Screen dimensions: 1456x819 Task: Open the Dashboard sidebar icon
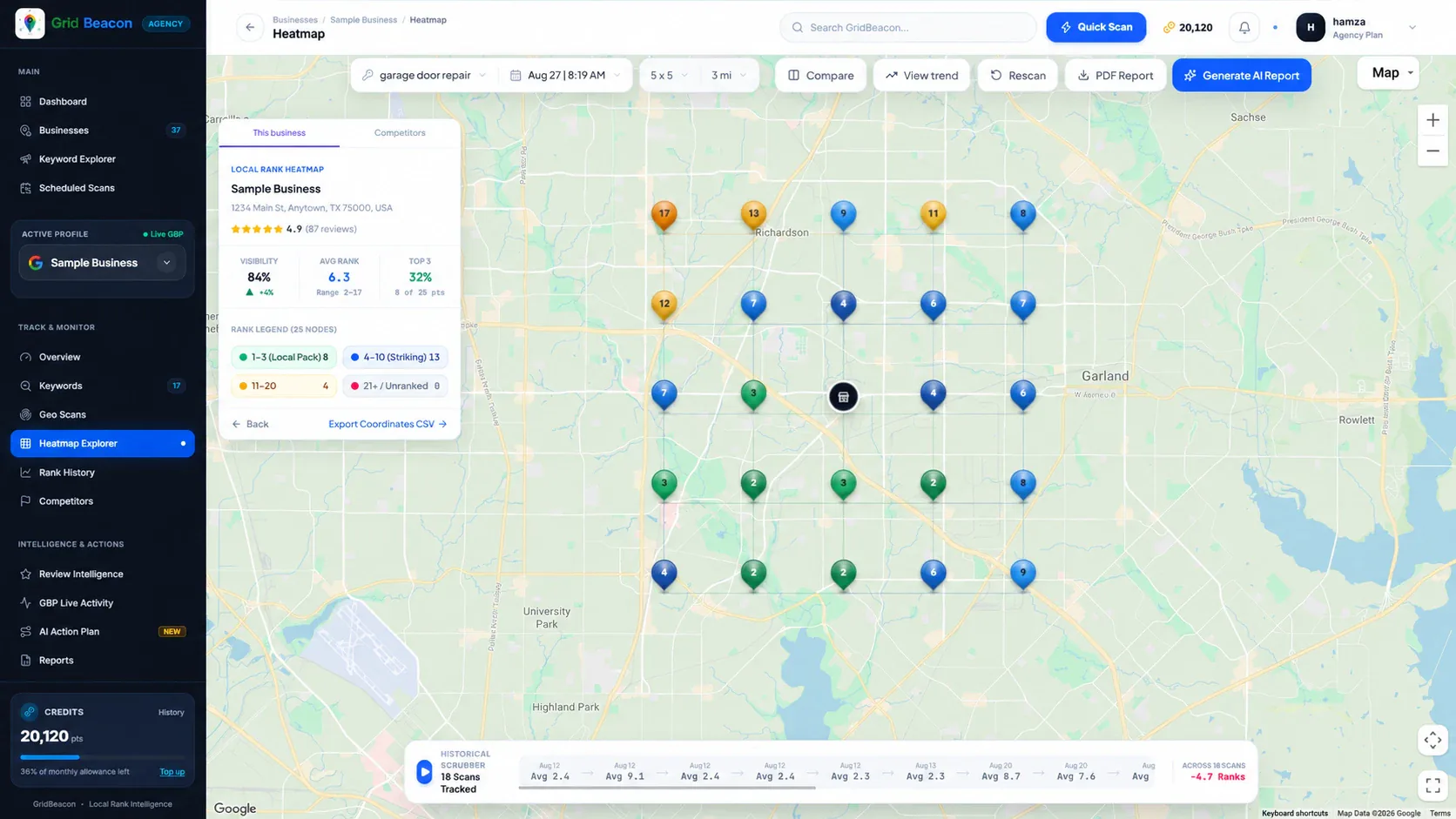point(25,102)
